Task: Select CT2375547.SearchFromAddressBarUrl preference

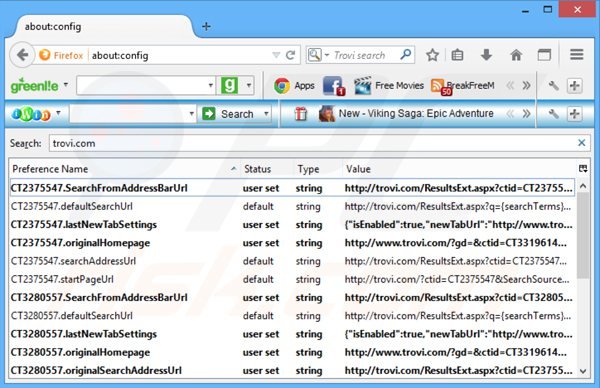Action: click(292, 188)
